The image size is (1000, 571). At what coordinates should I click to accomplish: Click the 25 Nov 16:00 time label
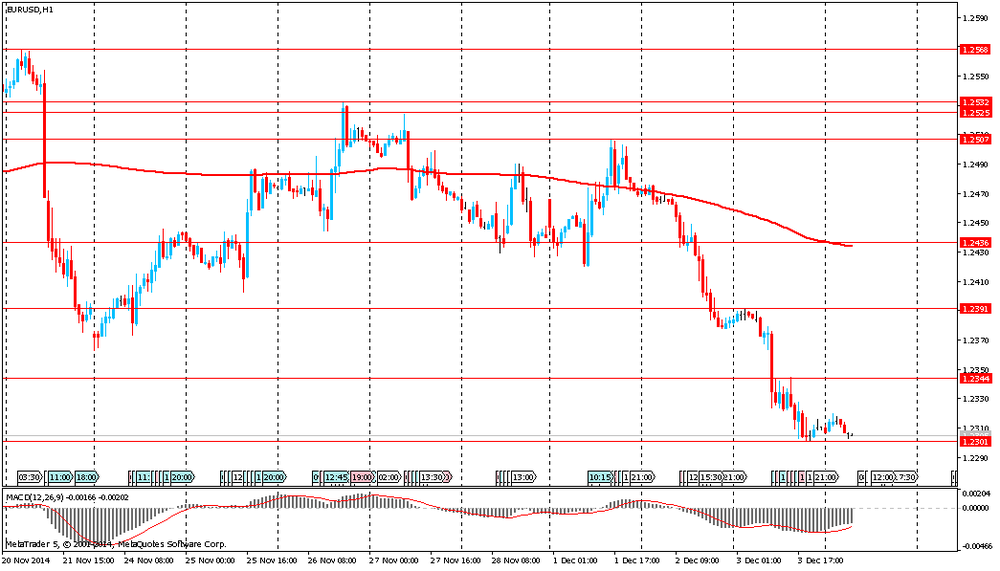click(272, 561)
